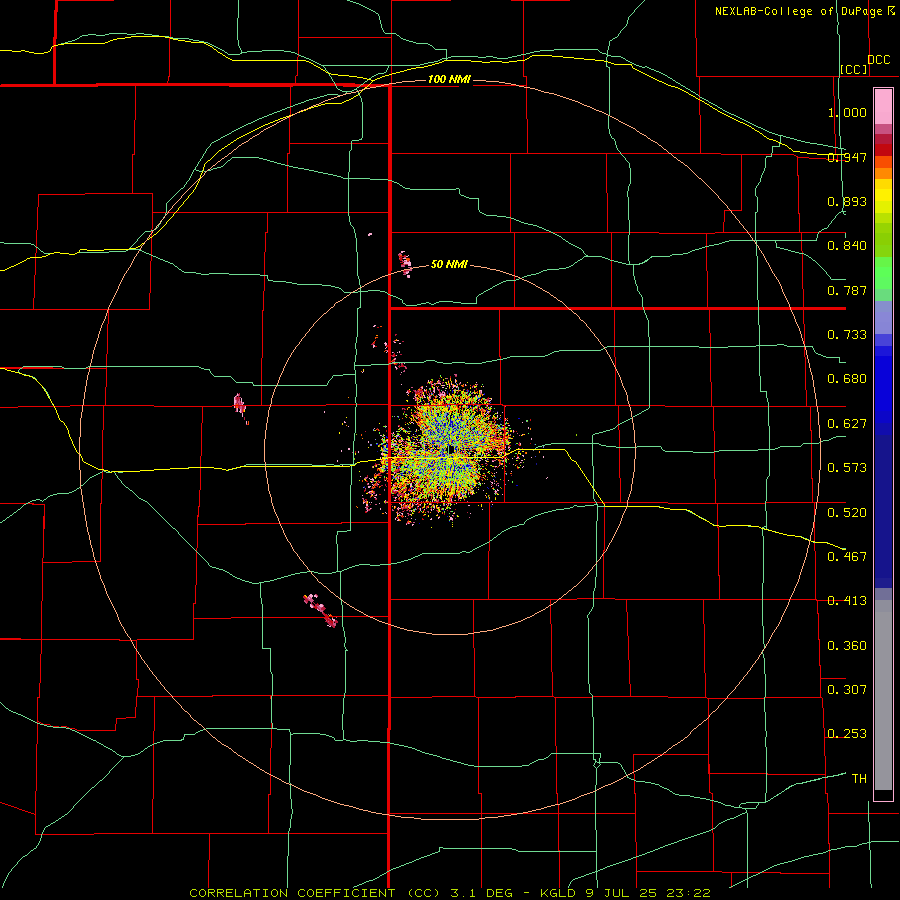900x900 pixels.
Task: Pick the dark red segment of color bar
Action: coord(883,149)
